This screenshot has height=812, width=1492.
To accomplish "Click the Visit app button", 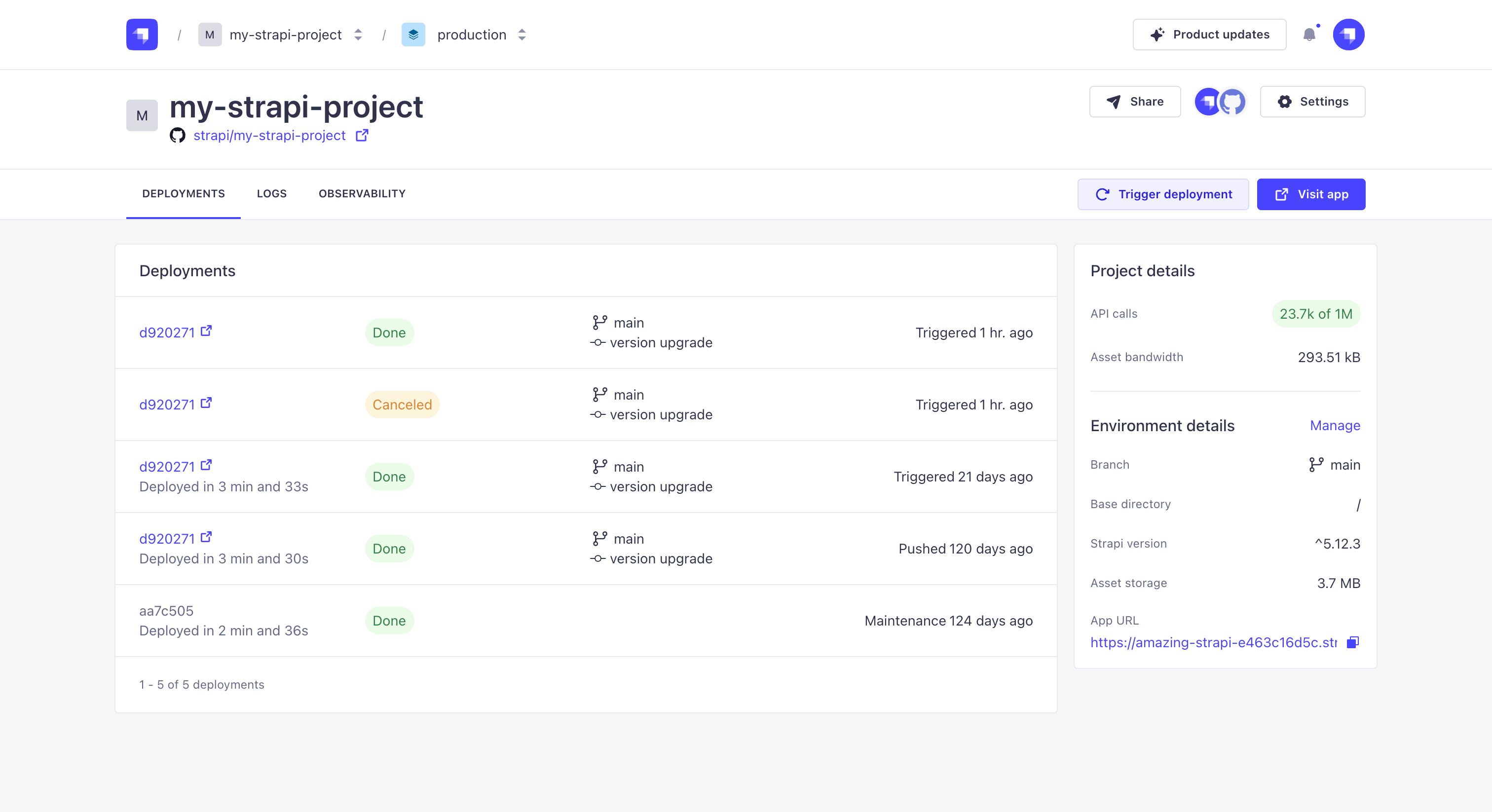I will click(1311, 194).
